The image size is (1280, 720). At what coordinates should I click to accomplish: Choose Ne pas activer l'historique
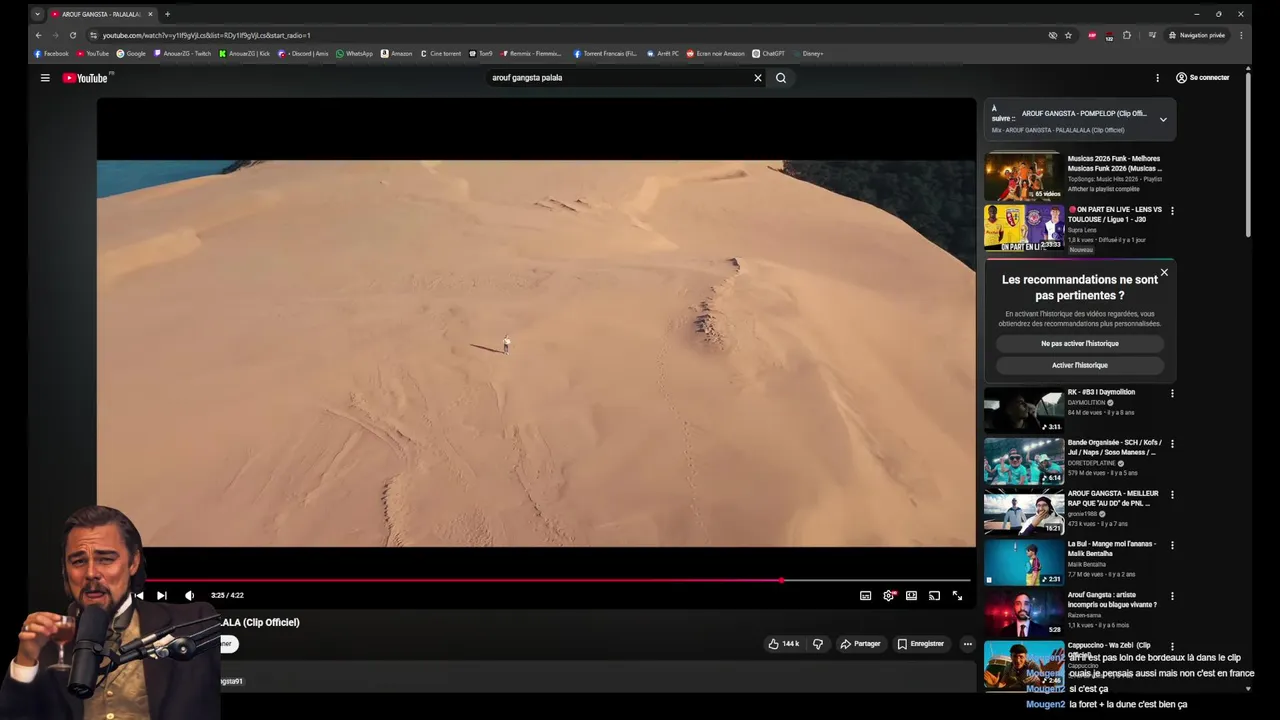tap(1080, 343)
